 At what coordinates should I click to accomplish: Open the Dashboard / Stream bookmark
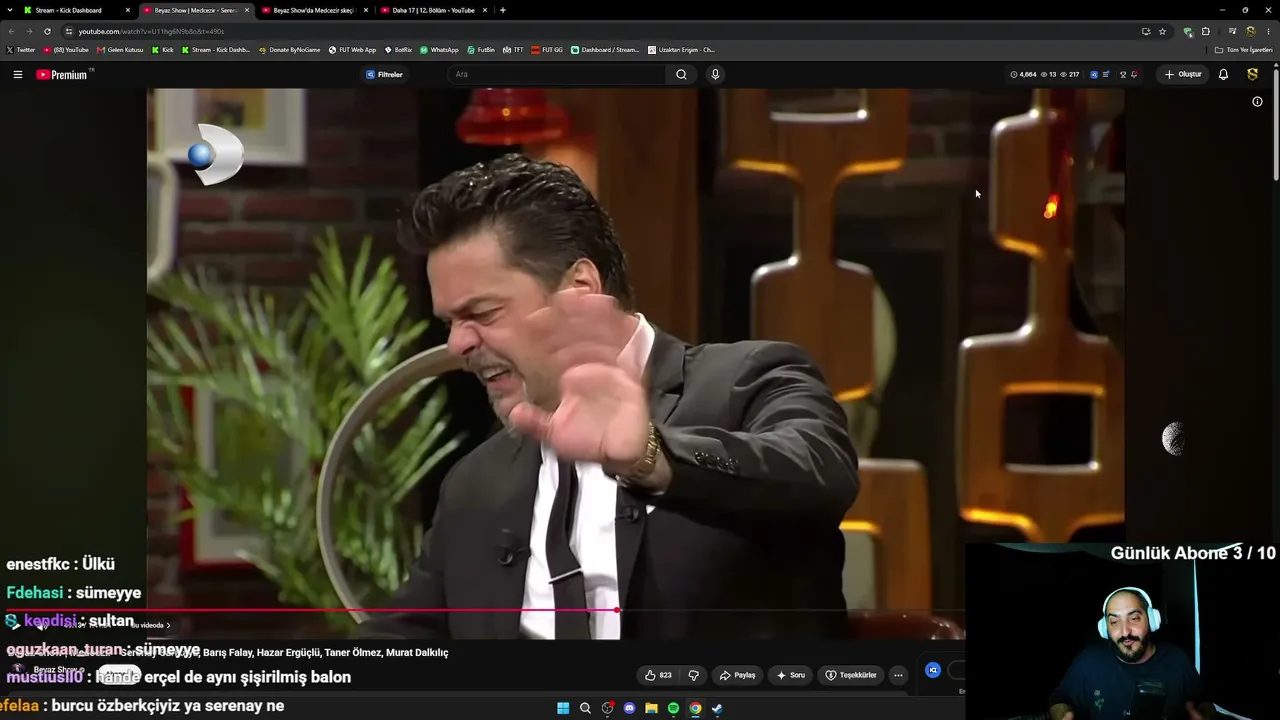(605, 49)
